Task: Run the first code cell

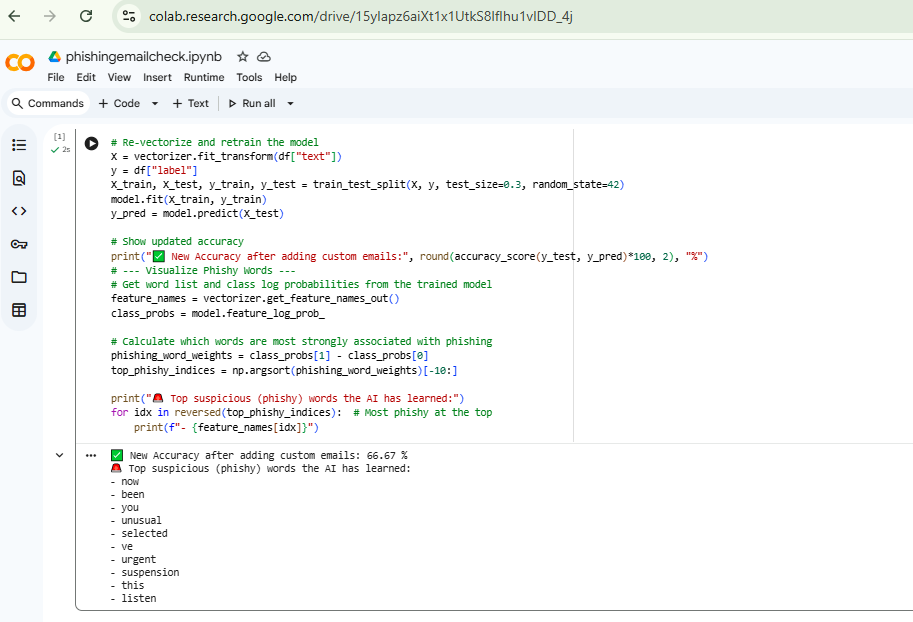Action: coord(91,143)
